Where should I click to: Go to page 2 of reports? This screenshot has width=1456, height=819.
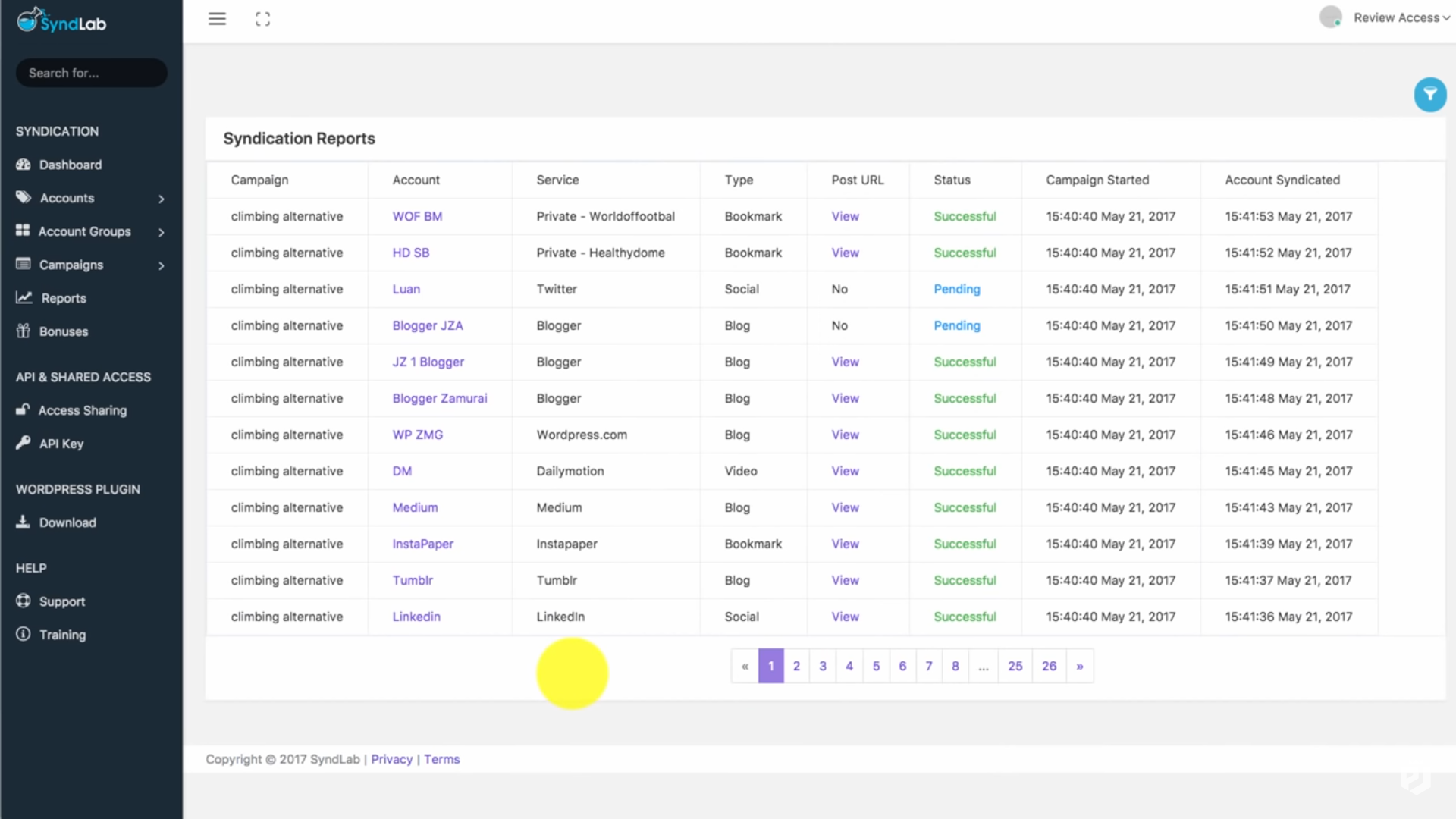796,666
